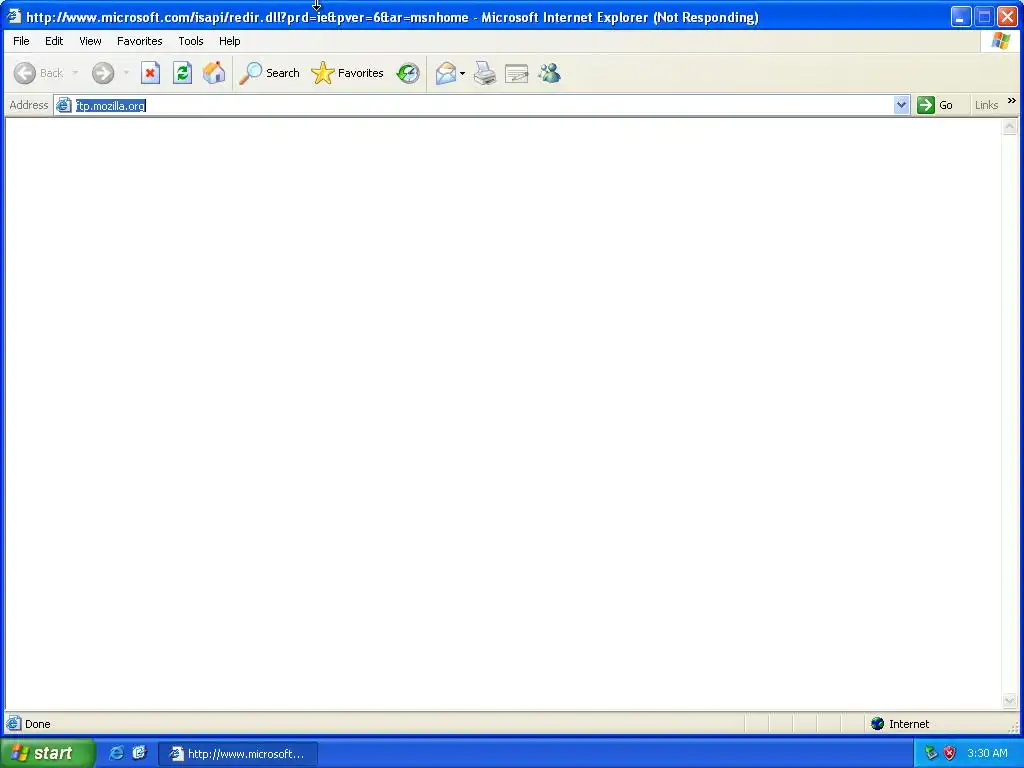
Task: Click the vertical scrollbar up arrow
Action: click(1010, 127)
